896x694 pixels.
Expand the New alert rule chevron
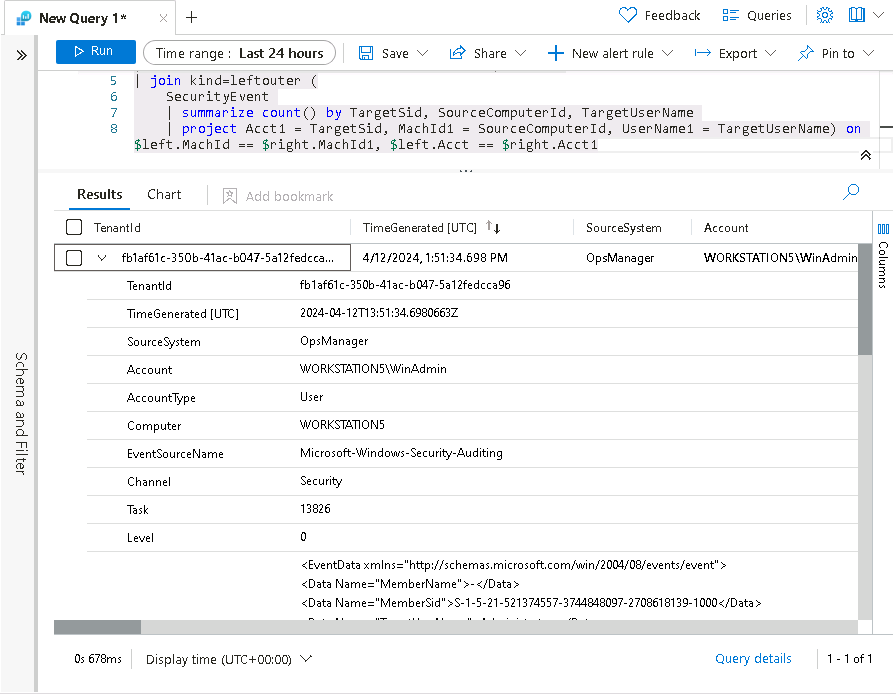click(667, 53)
